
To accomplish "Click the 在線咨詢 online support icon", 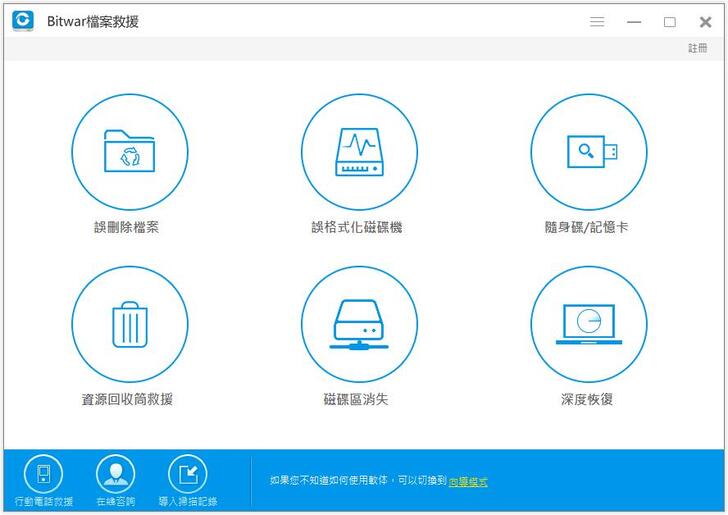I will click(115, 474).
